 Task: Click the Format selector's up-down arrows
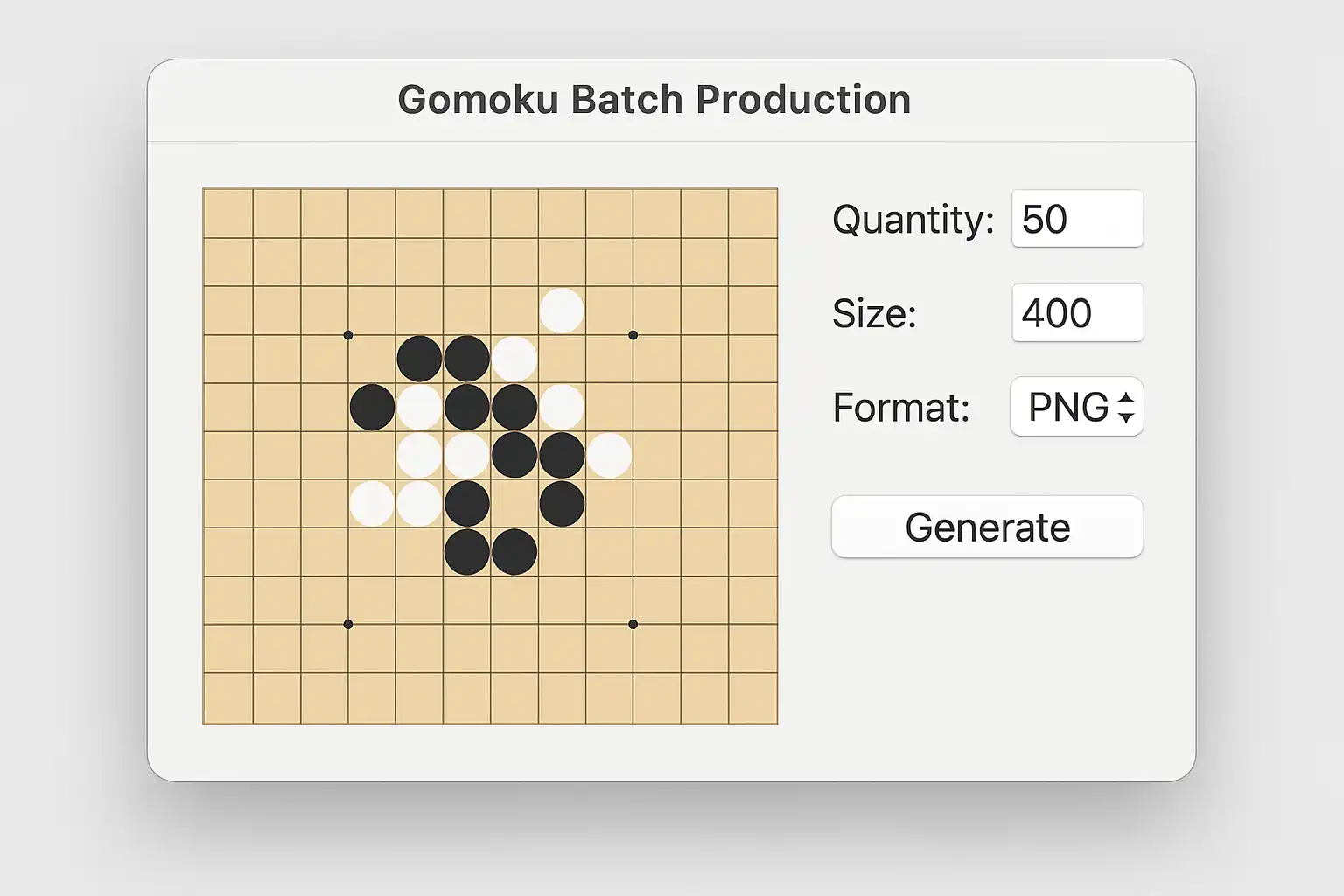1126,407
